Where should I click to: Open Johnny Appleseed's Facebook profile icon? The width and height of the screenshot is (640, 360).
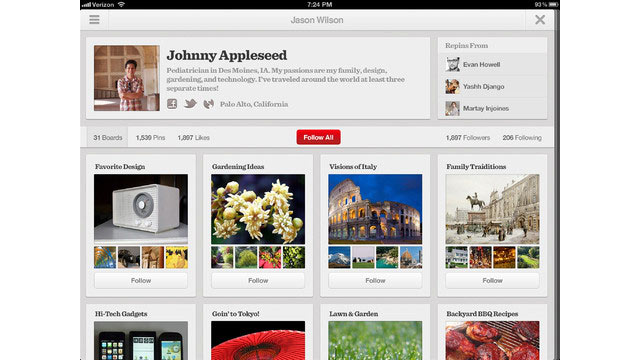(172, 104)
